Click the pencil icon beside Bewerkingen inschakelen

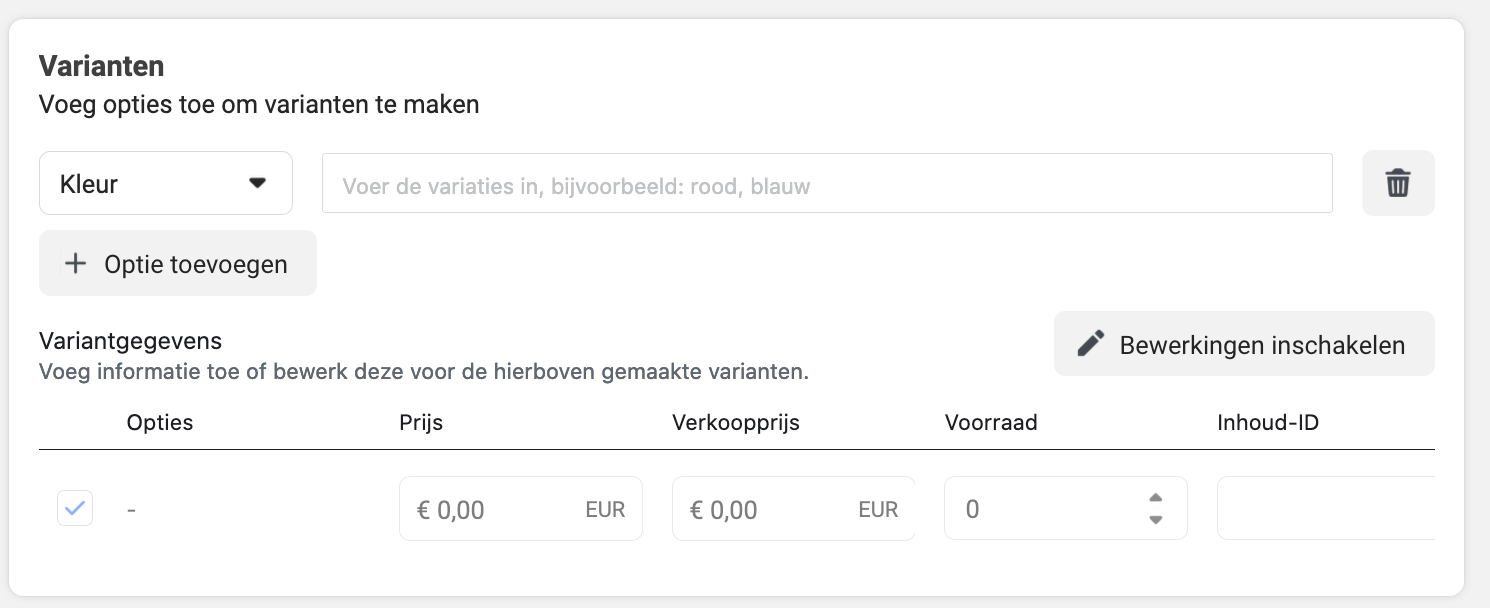point(1090,344)
